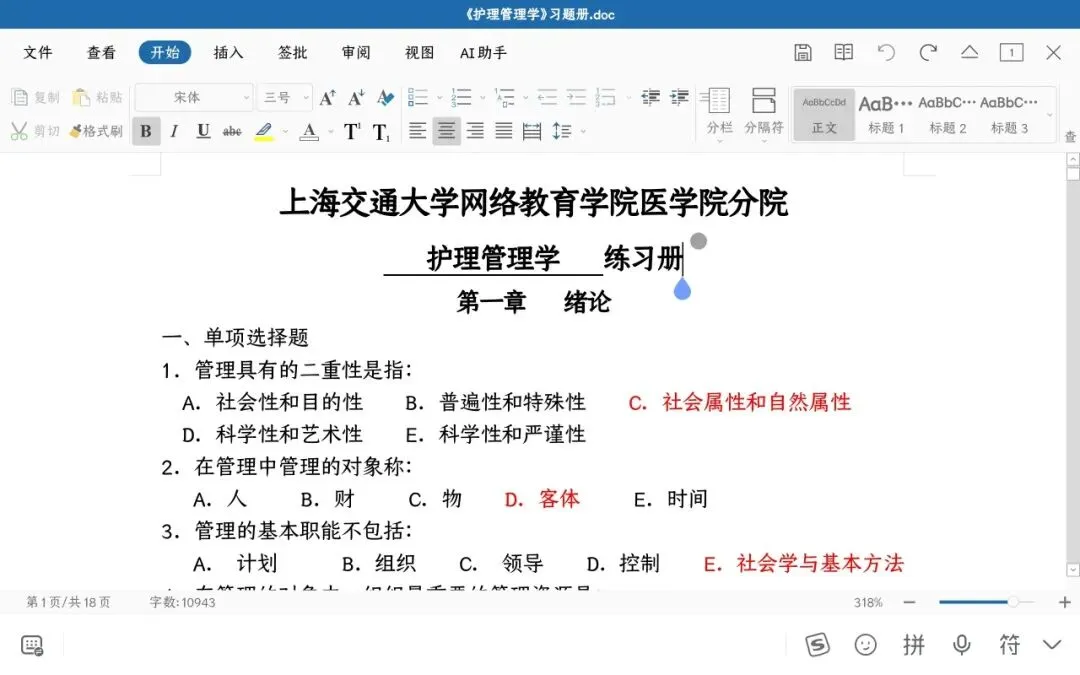Click the zoom out minus button
The image size is (1080, 675).
pyautogui.click(x=909, y=602)
